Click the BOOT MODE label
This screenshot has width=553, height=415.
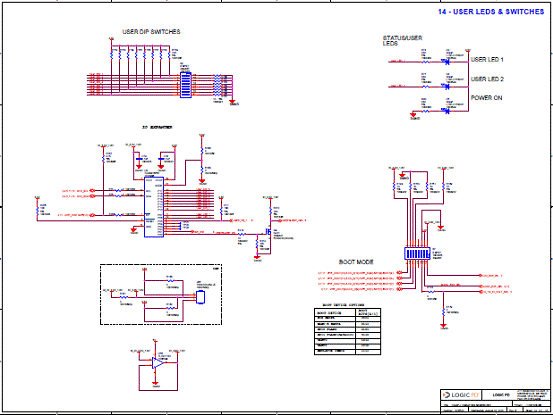356,262
